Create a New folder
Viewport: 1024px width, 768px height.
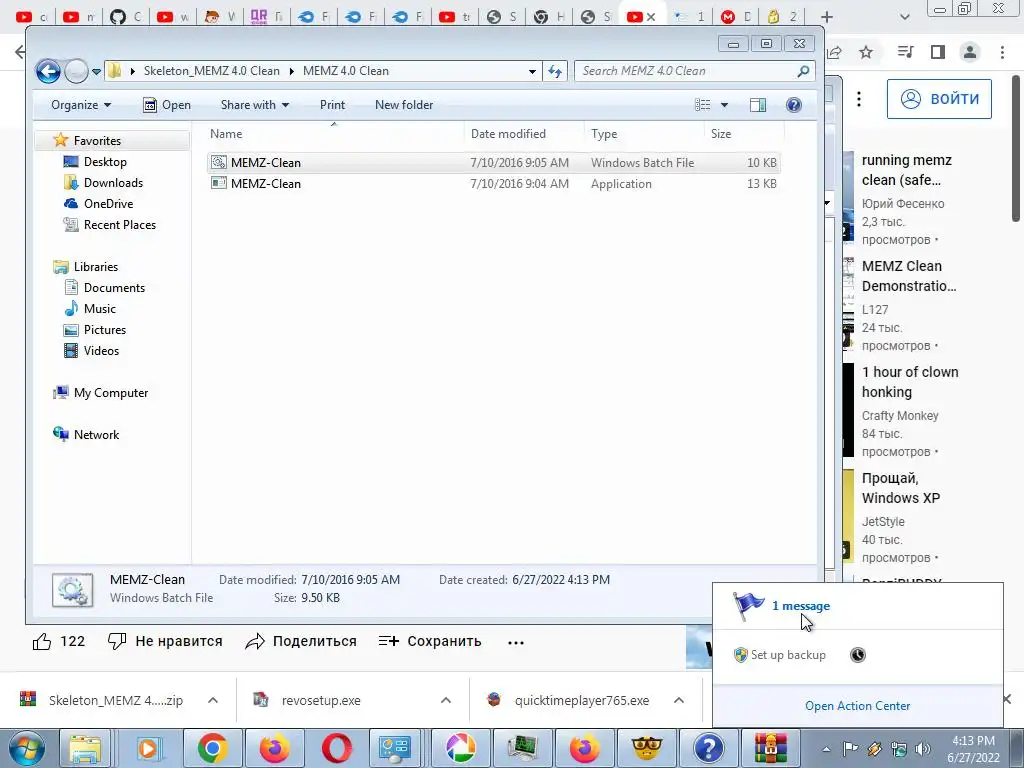pyautogui.click(x=404, y=105)
